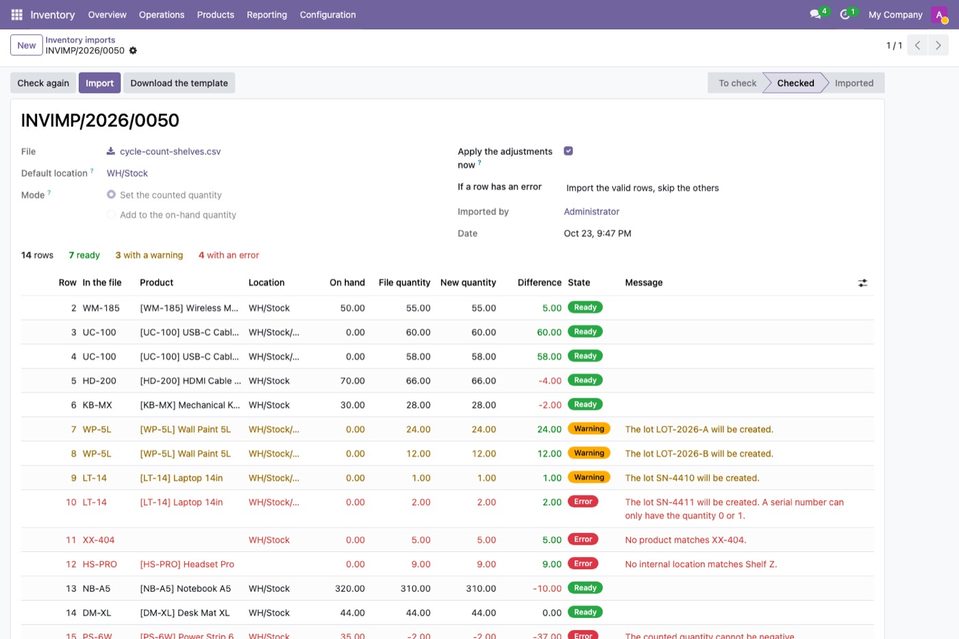This screenshot has width=959, height=639.
Task: Select the Imported status stage
Action: [x=854, y=83]
